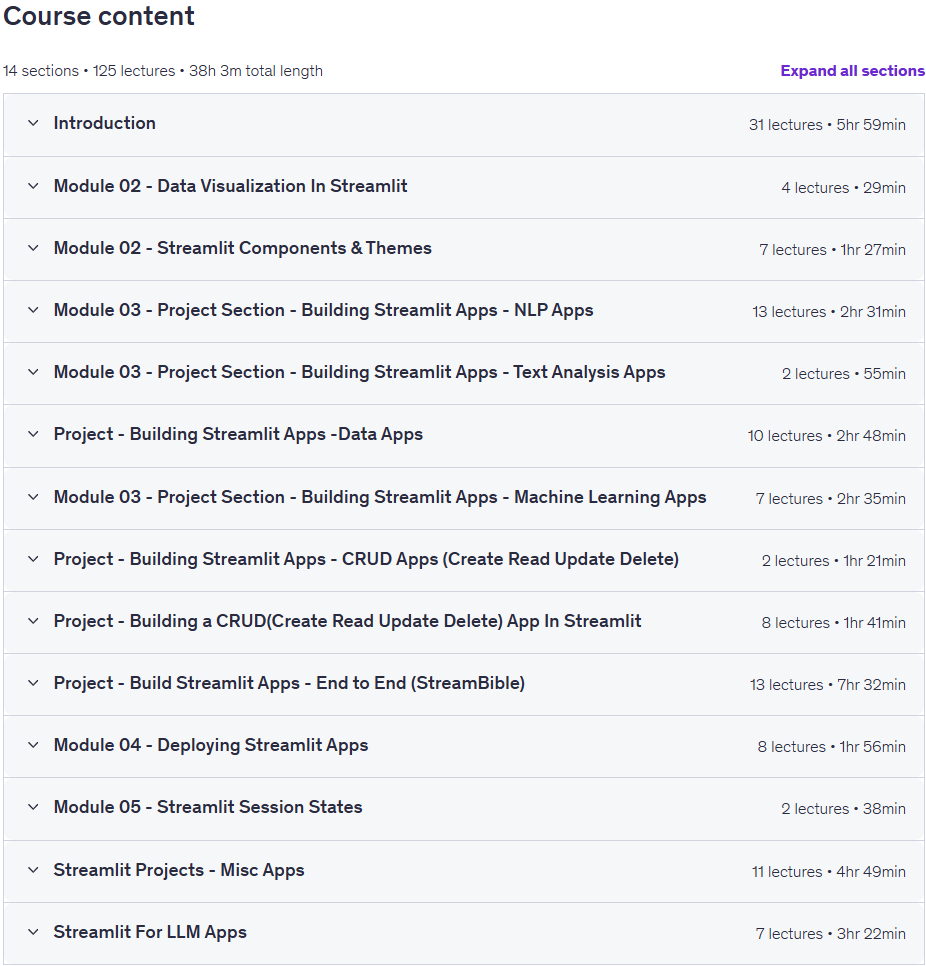Expand chevron for CRUD Apps (Create Read Update Delete)

(33, 559)
